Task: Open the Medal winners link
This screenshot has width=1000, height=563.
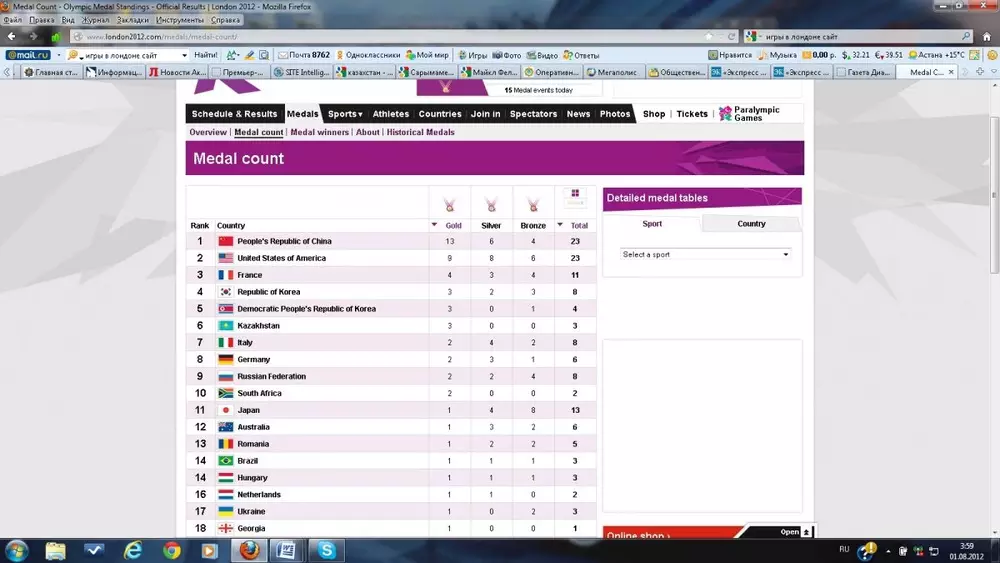Action: pos(320,132)
